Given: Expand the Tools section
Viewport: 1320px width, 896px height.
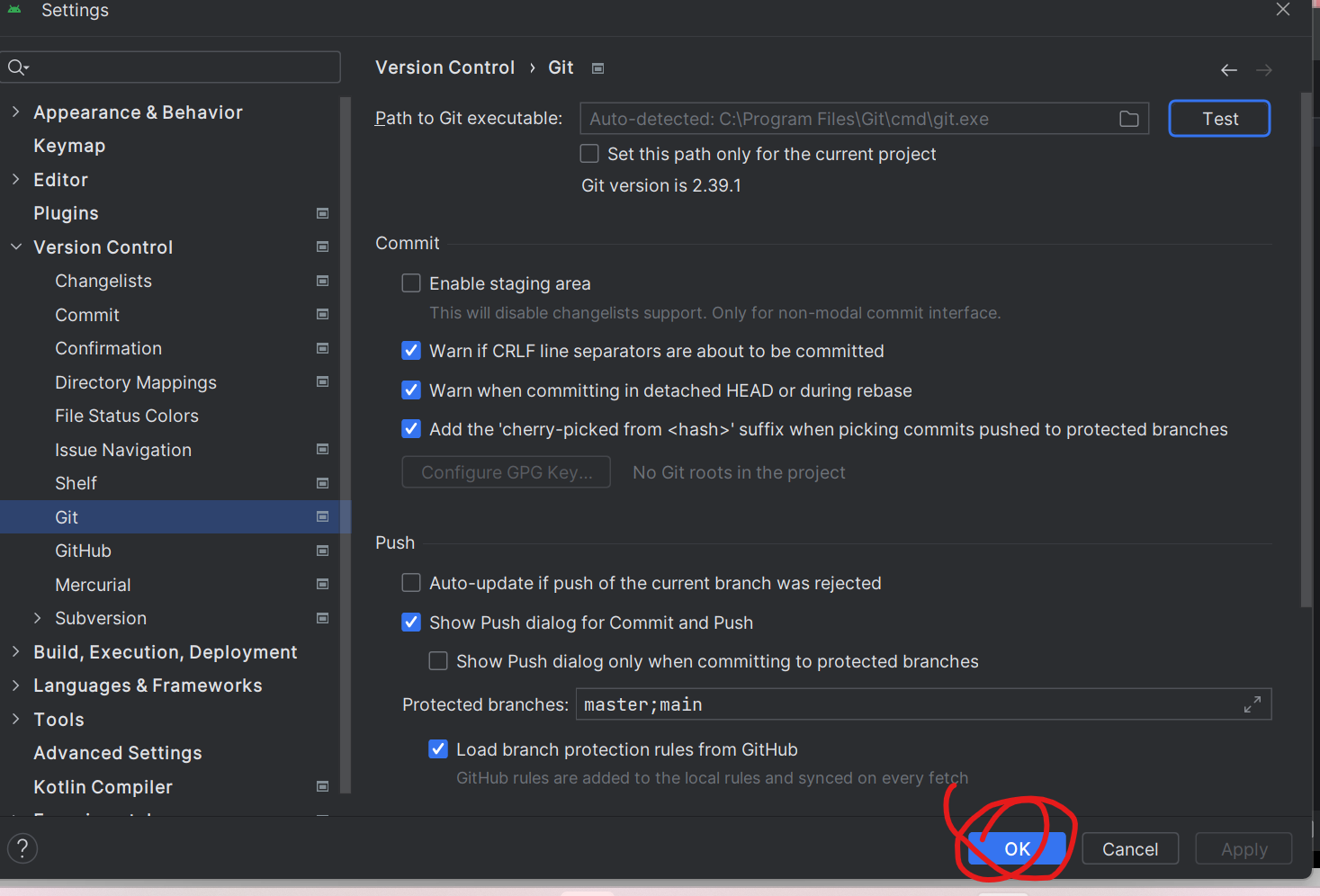Looking at the screenshot, I should (15, 719).
